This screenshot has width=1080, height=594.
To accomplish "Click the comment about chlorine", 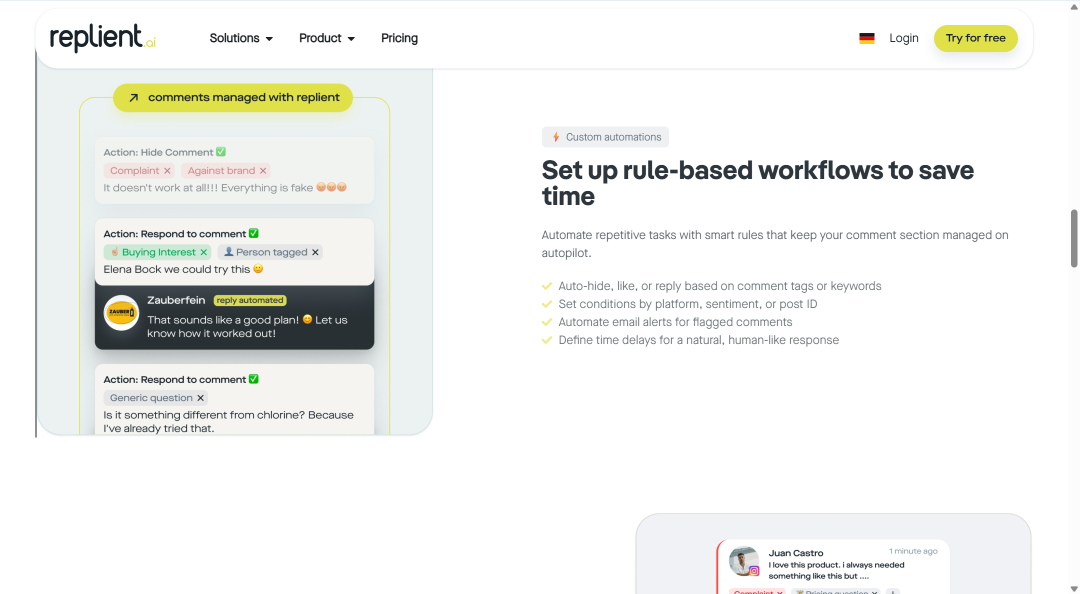I will pos(229,421).
